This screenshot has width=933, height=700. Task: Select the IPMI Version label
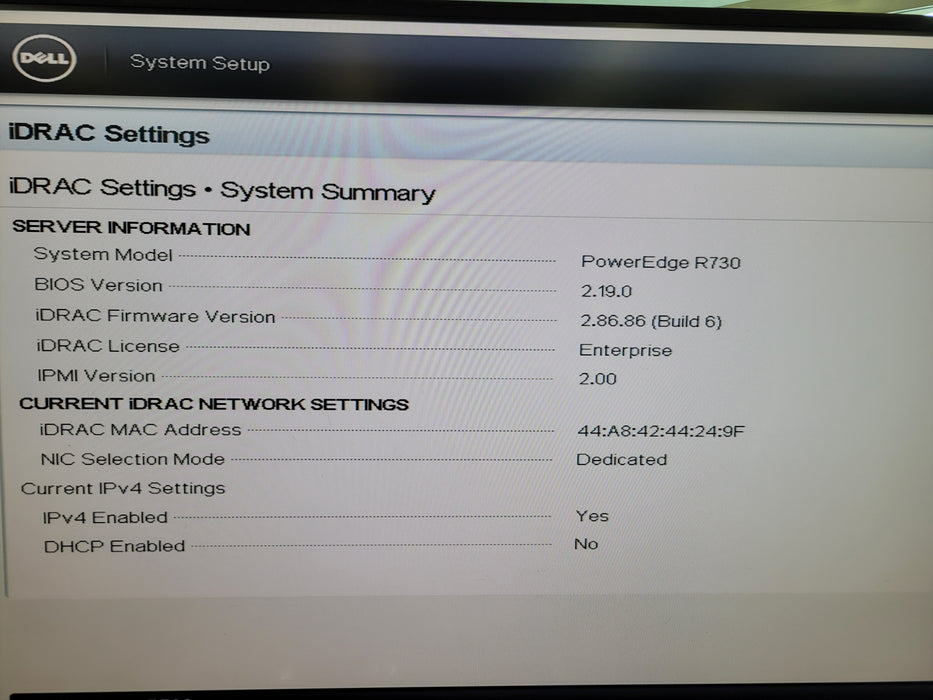coord(96,376)
